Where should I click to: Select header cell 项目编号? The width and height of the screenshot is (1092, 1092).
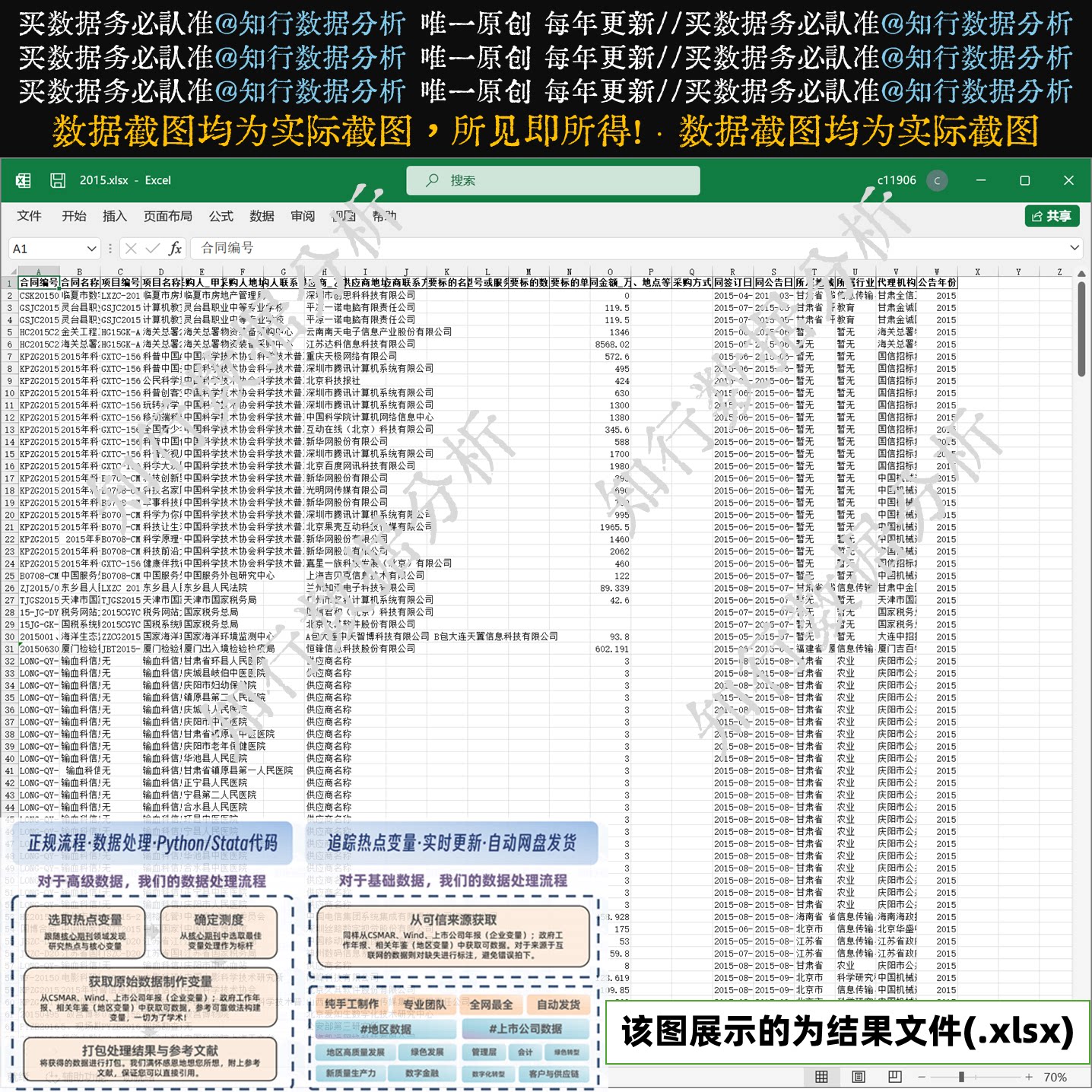[x=120, y=283]
